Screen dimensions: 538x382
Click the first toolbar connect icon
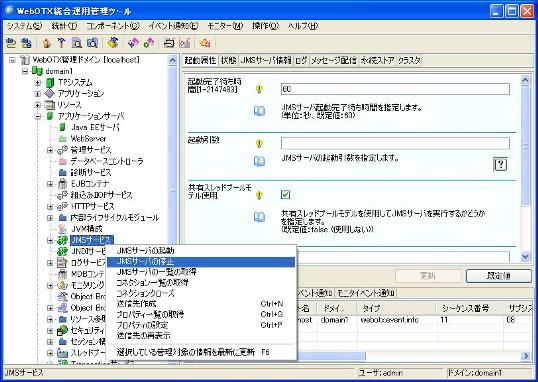[x=11, y=43]
